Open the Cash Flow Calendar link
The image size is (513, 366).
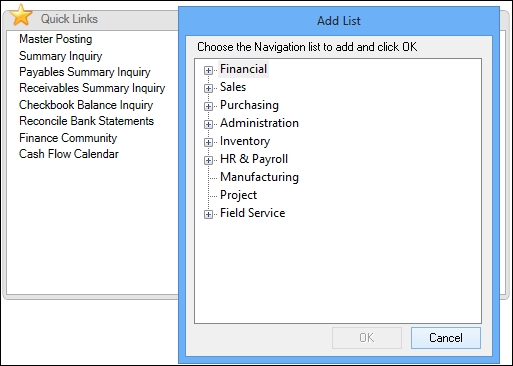(69, 154)
